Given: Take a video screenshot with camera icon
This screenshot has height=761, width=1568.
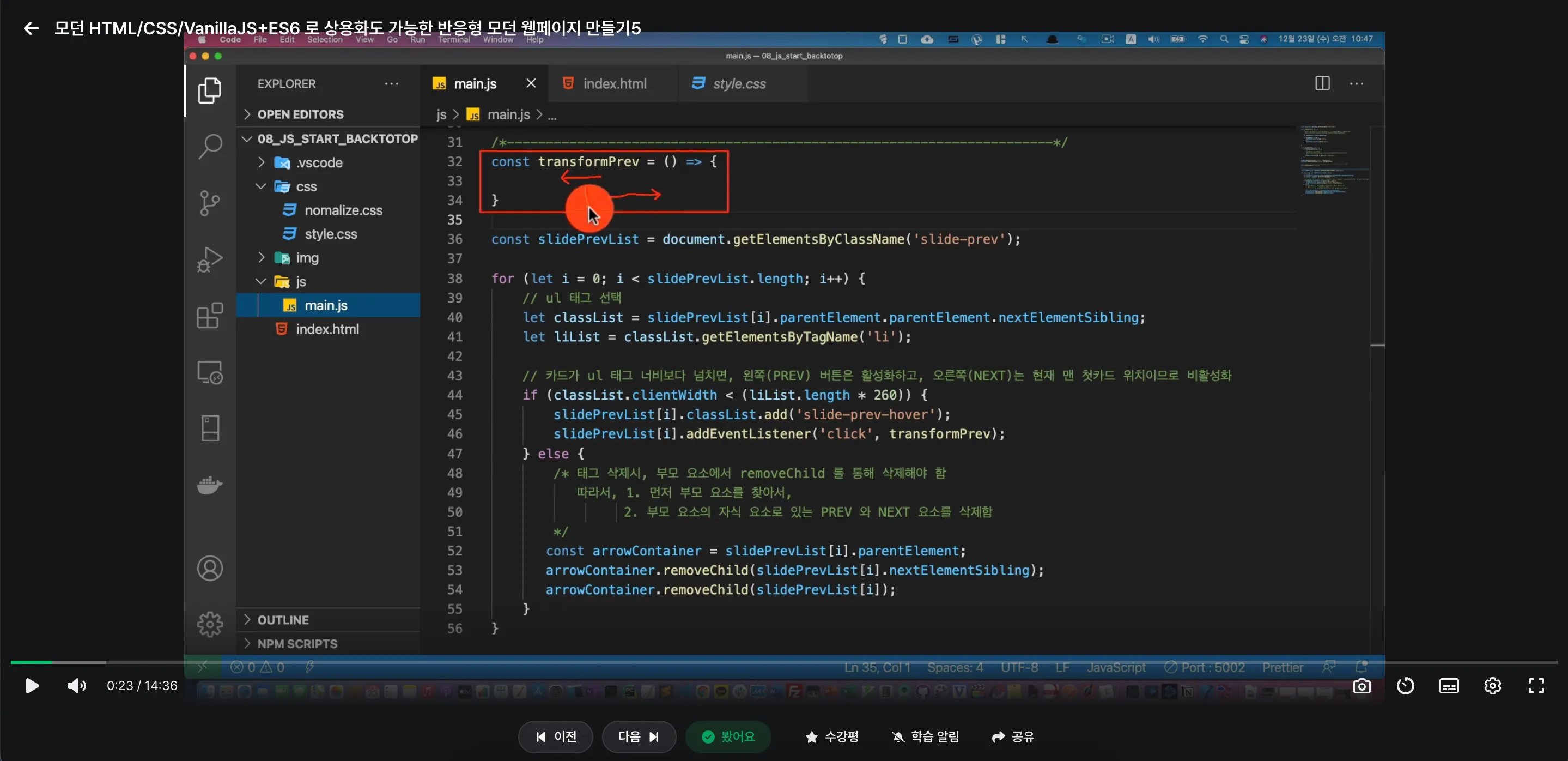Looking at the screenshot, I should pos(1362,686).
